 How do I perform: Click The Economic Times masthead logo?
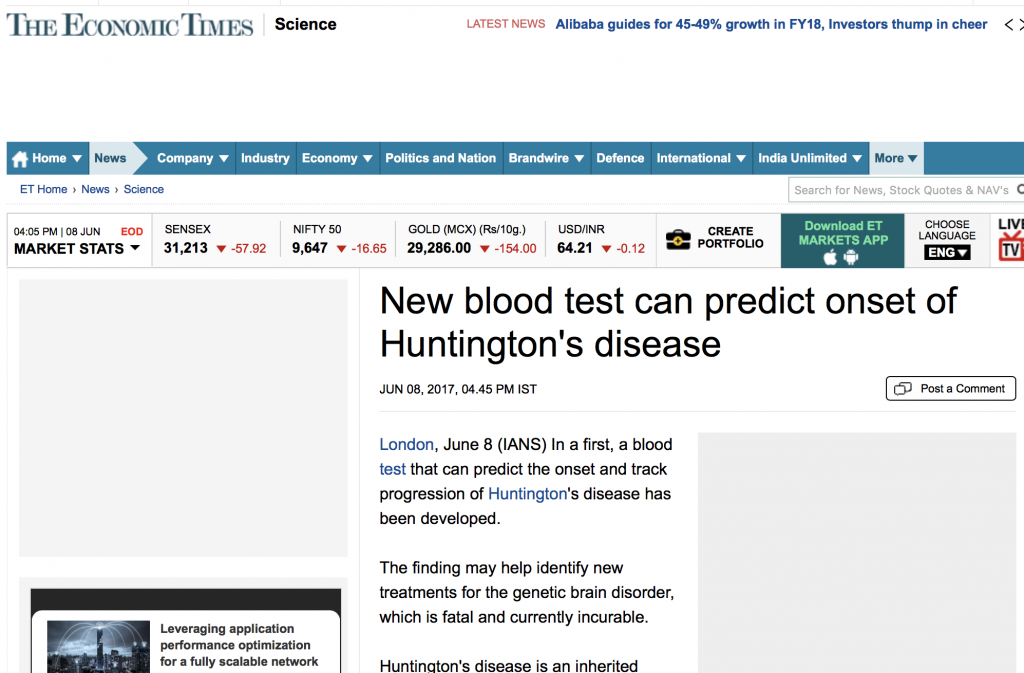pyautogui.click(x=129, y=23)
